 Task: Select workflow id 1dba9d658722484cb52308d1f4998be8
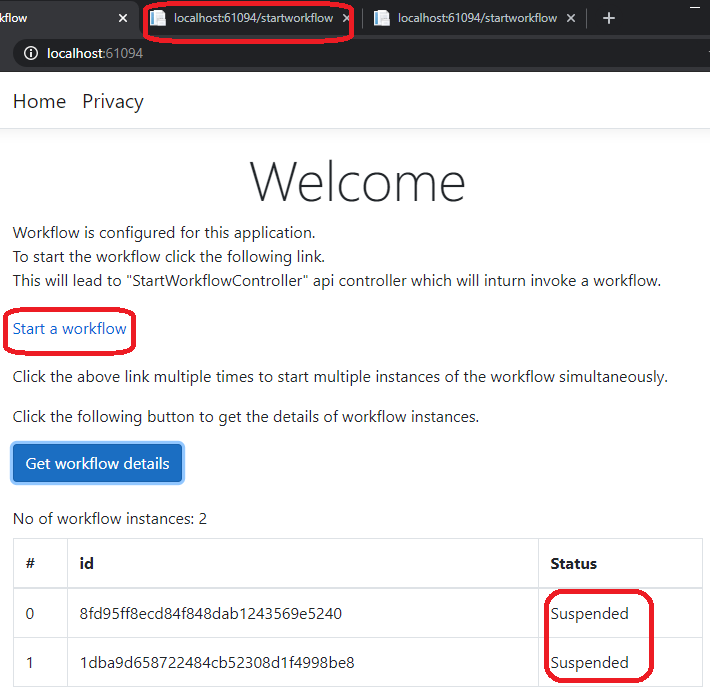click(217, 663)
